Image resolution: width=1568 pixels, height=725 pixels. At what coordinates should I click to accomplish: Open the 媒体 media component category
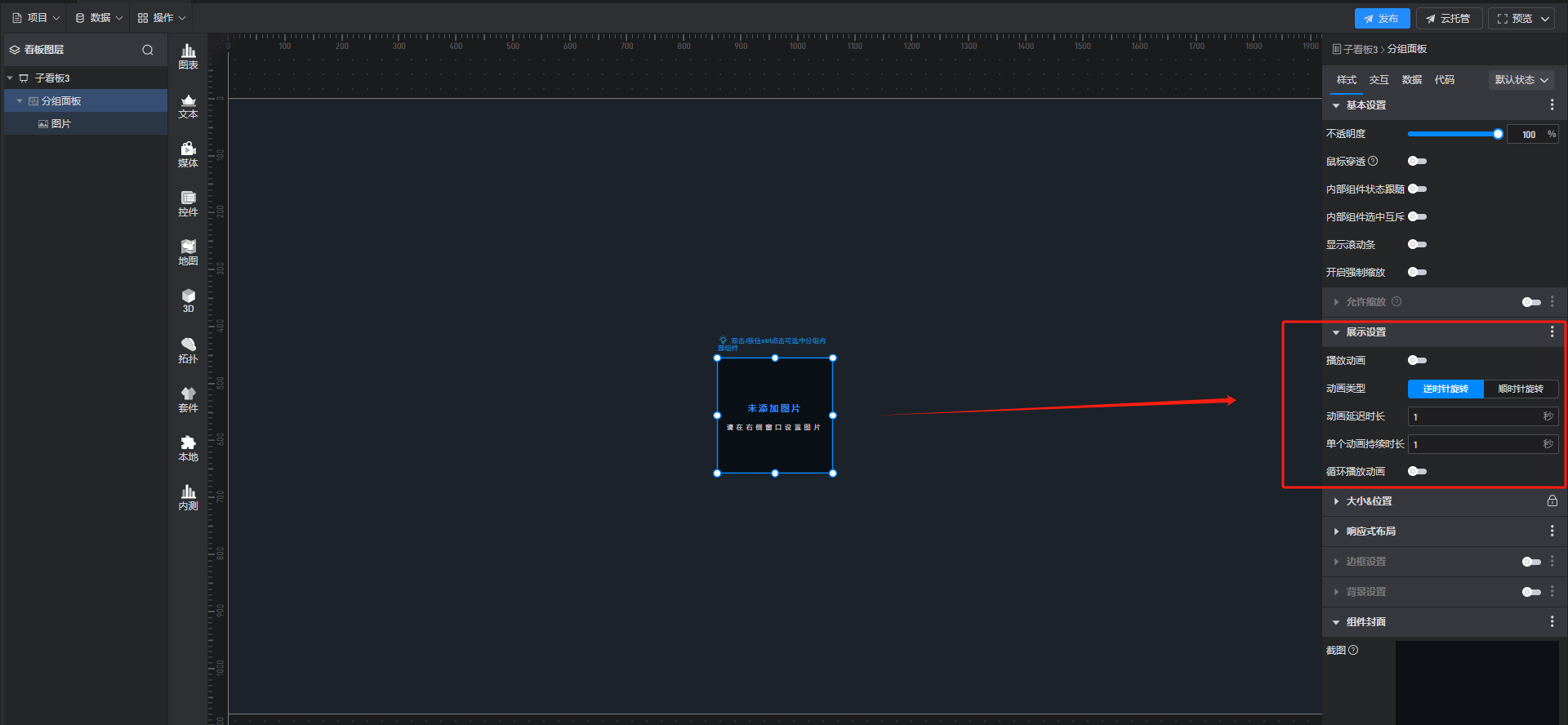pos(188,154)
